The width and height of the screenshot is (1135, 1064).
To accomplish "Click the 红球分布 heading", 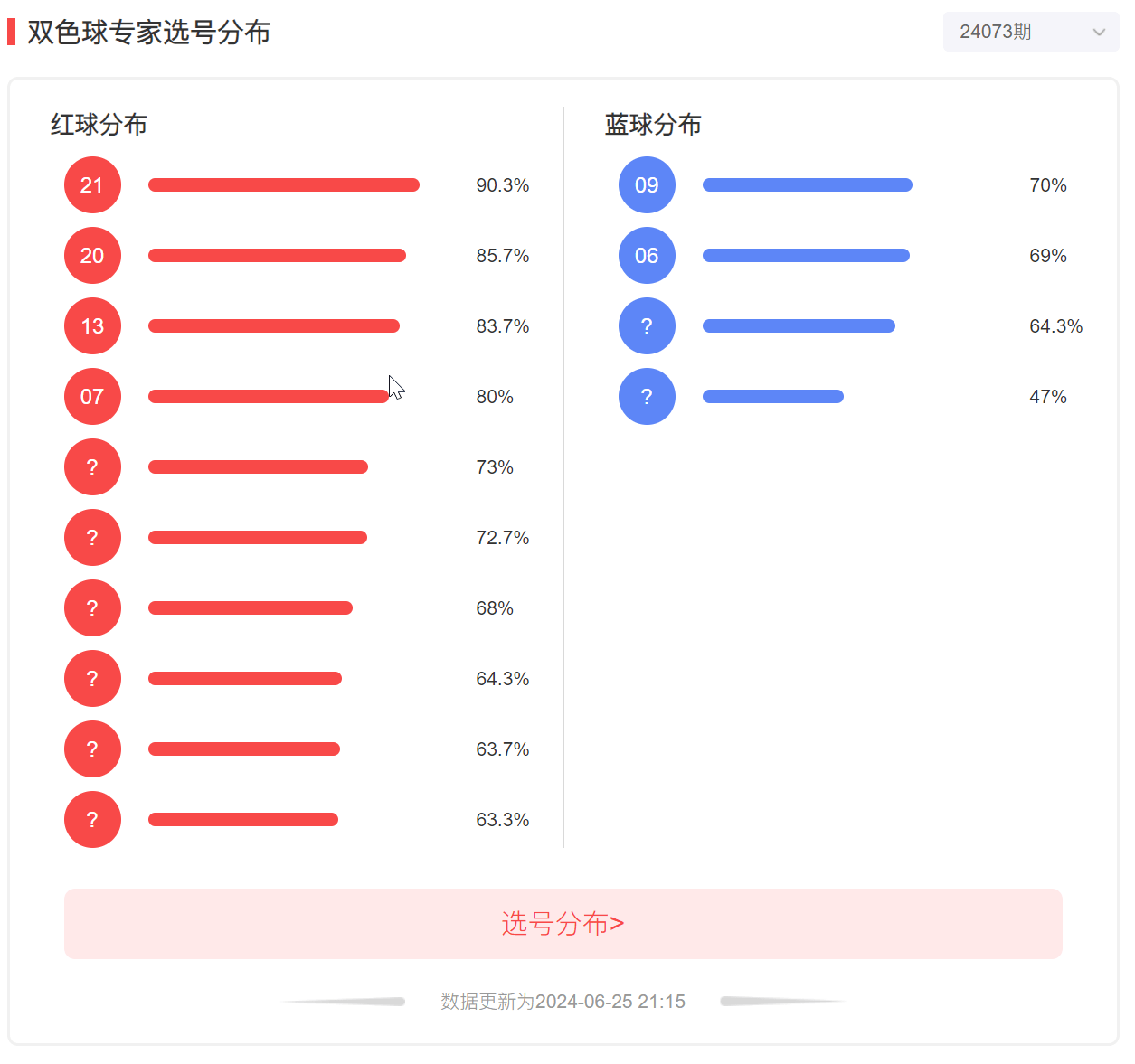I will [99, 125].
